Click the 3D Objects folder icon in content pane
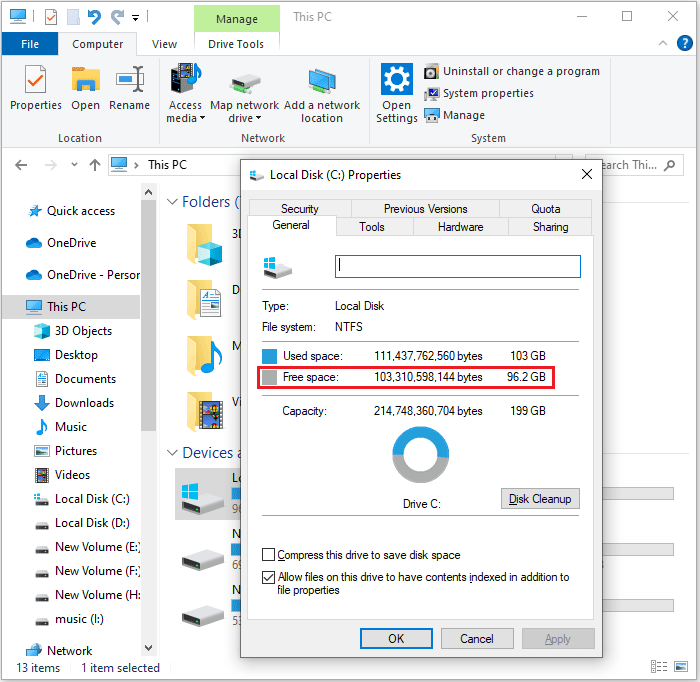This screenshot has height=682, width=700. [204, 245]
